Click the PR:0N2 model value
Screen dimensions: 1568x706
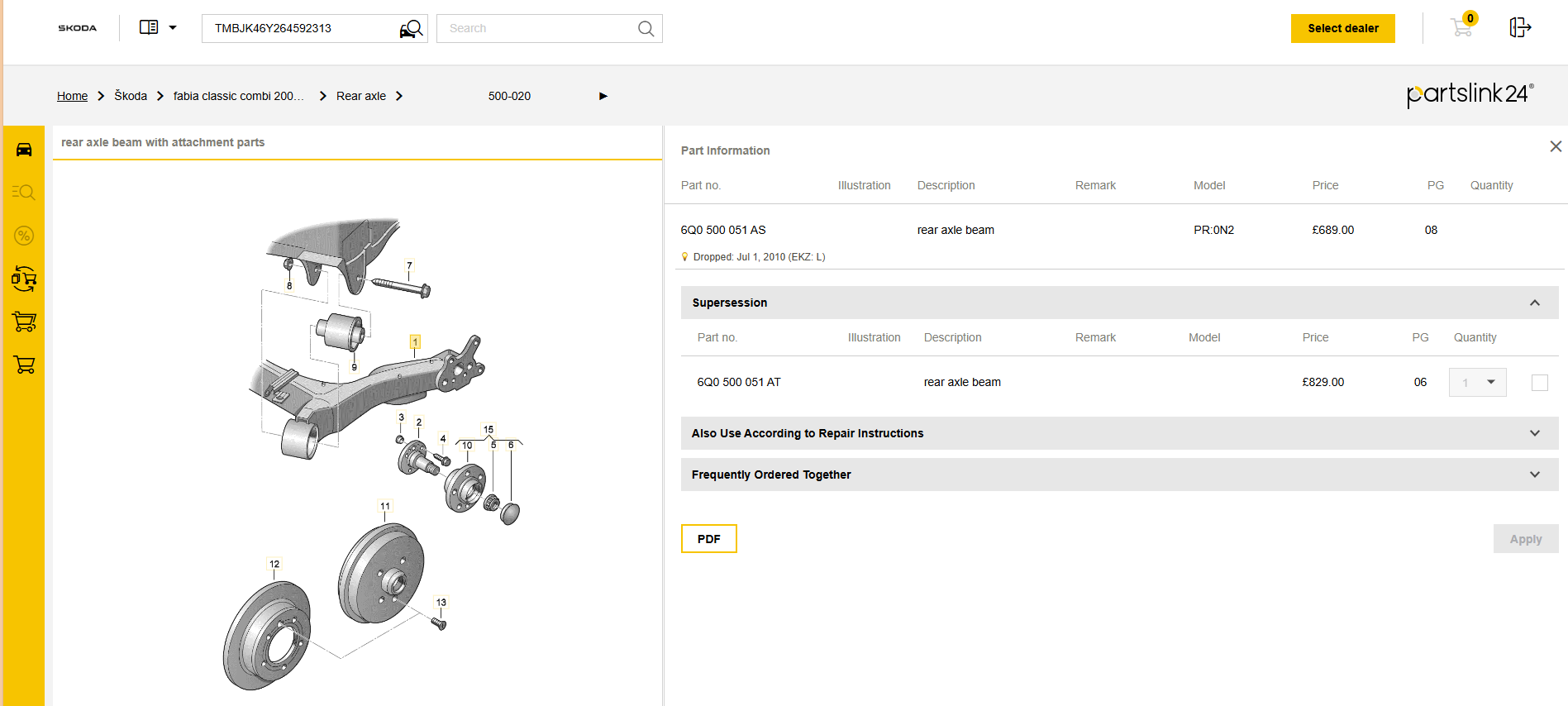point(1213,230)
